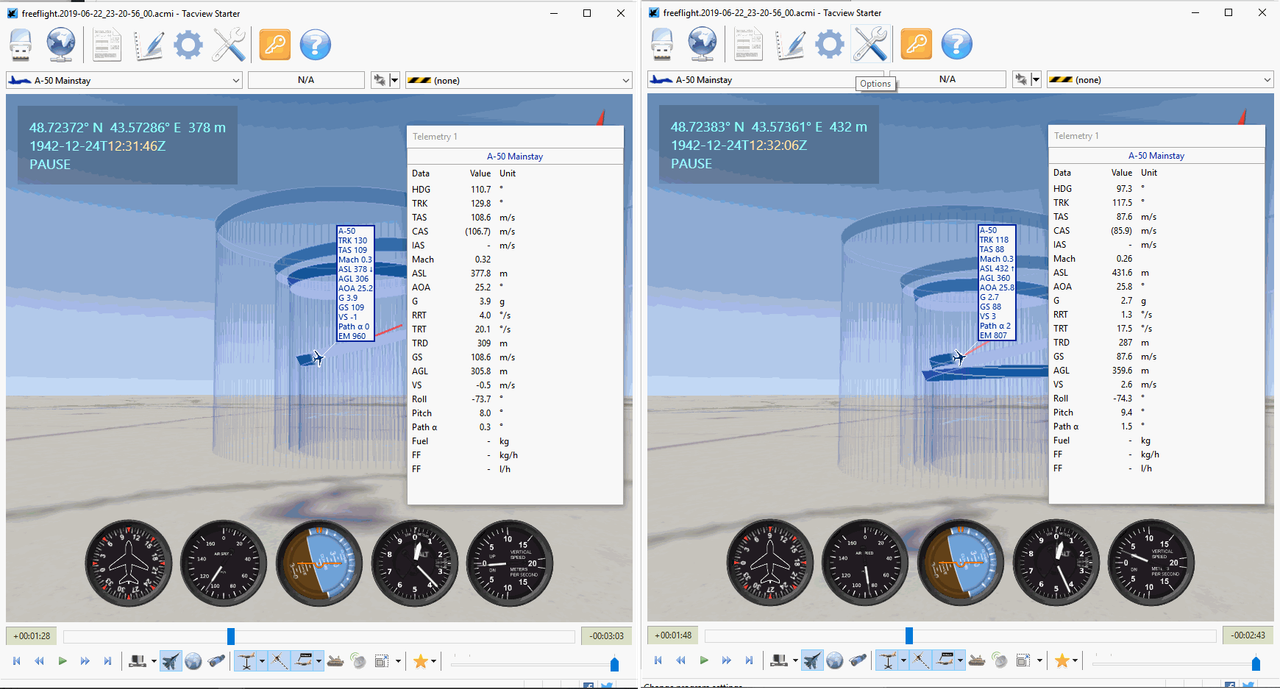Click the timeline position slider in right window

point(909,636)
